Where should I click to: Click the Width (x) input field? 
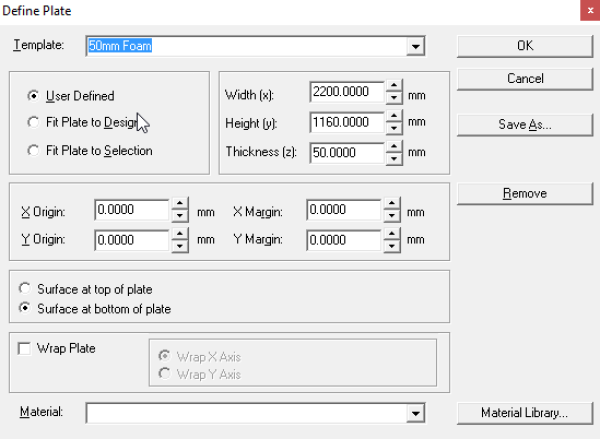point(346,92)
